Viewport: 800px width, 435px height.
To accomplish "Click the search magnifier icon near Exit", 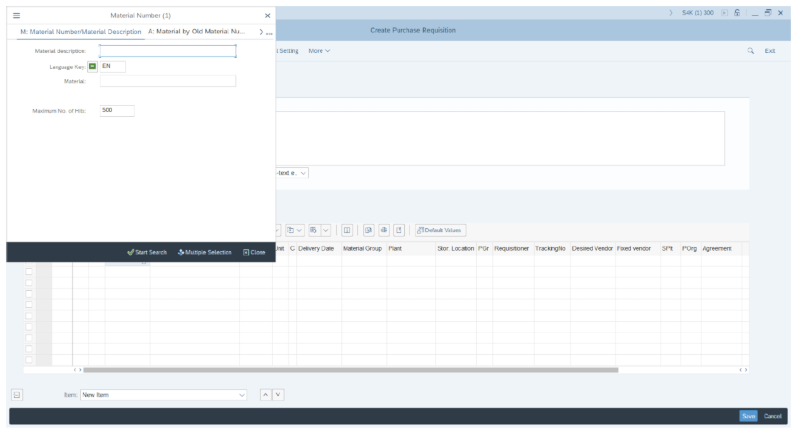I will pyautogui.click(x=749, y=51).
